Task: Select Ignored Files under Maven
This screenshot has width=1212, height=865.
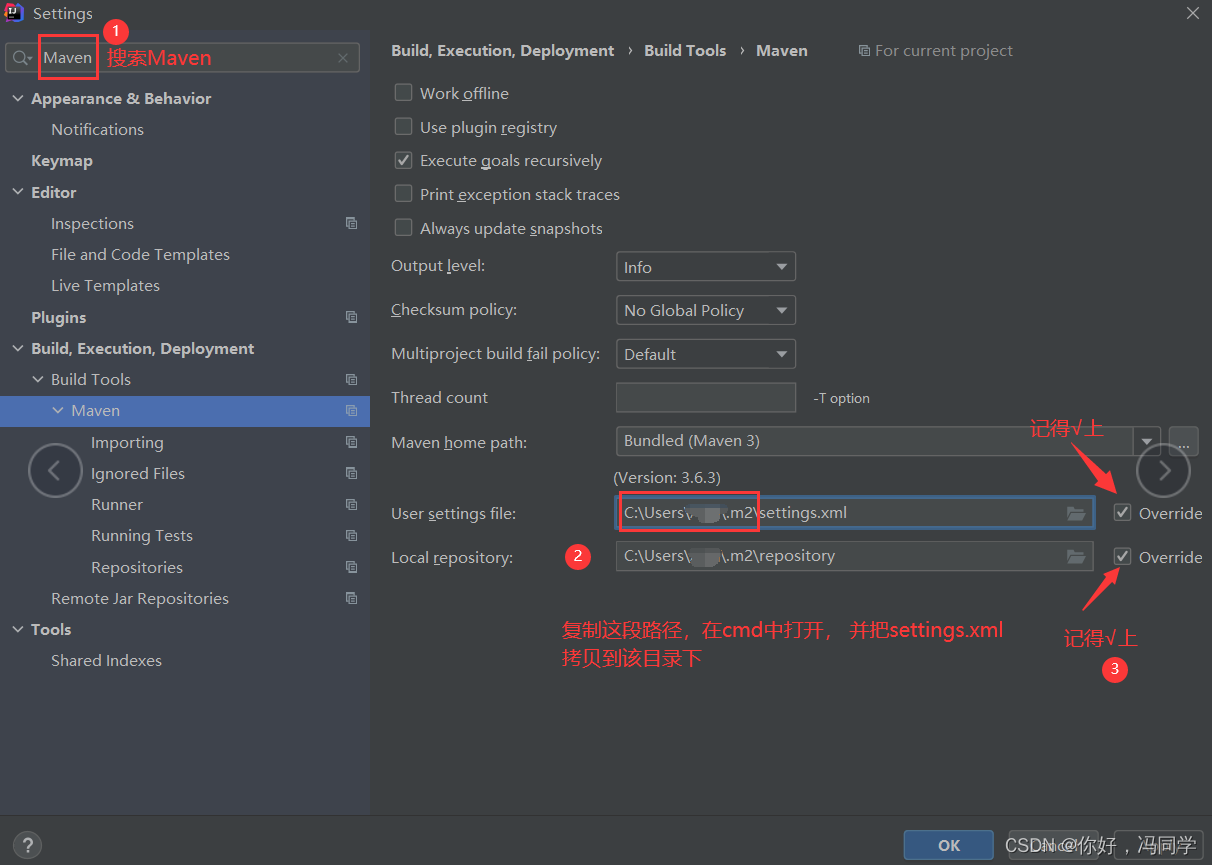Action: (x=138, y=473)
